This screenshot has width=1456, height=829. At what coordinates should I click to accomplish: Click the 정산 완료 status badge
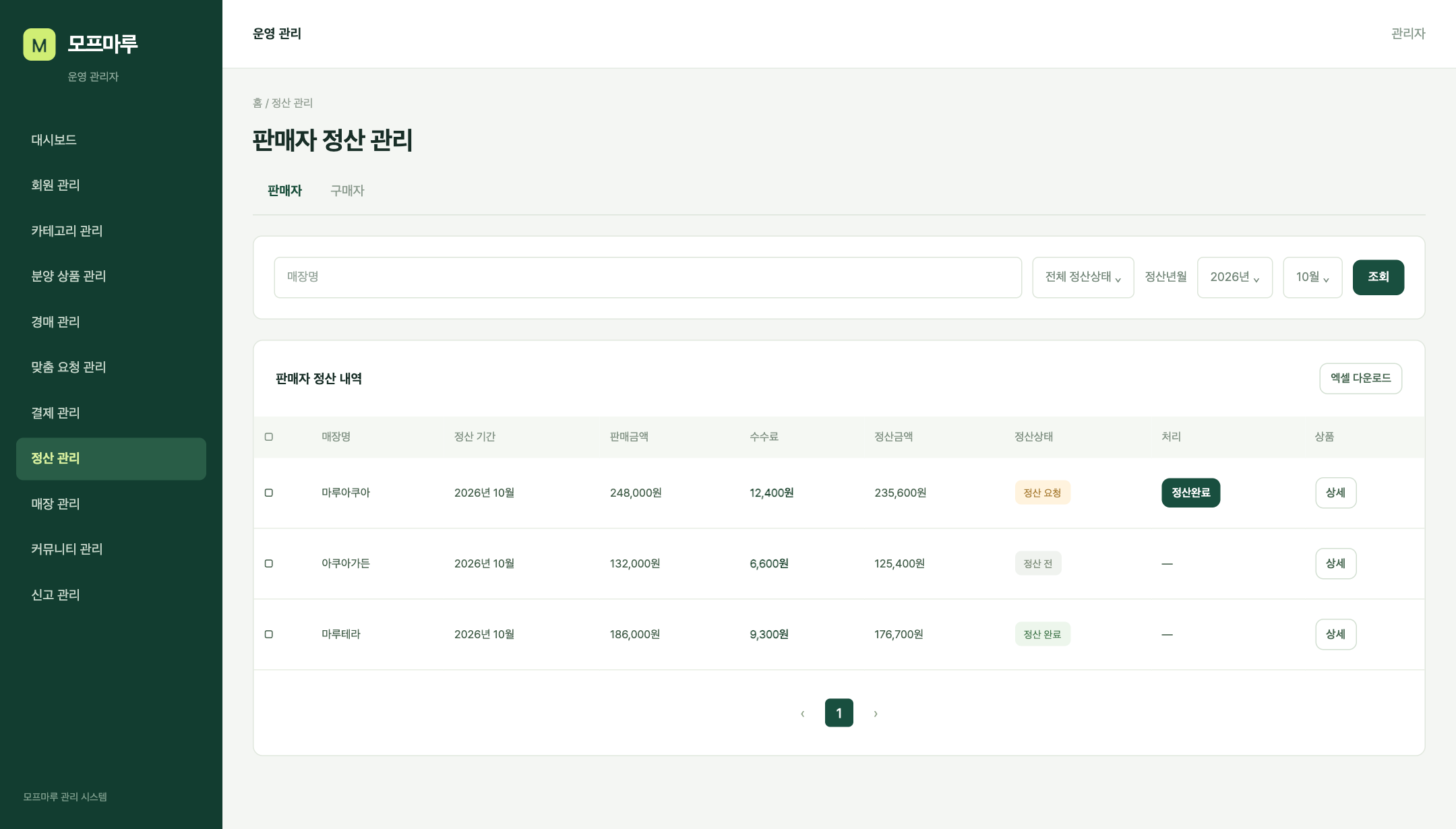tap(1042, 634)
